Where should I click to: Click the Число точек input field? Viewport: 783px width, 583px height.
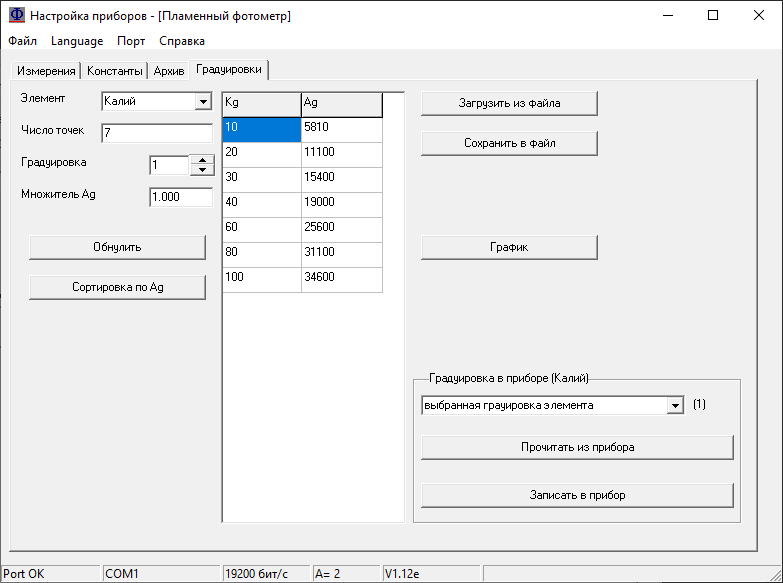pyautogui.click(x=156, y=133)
